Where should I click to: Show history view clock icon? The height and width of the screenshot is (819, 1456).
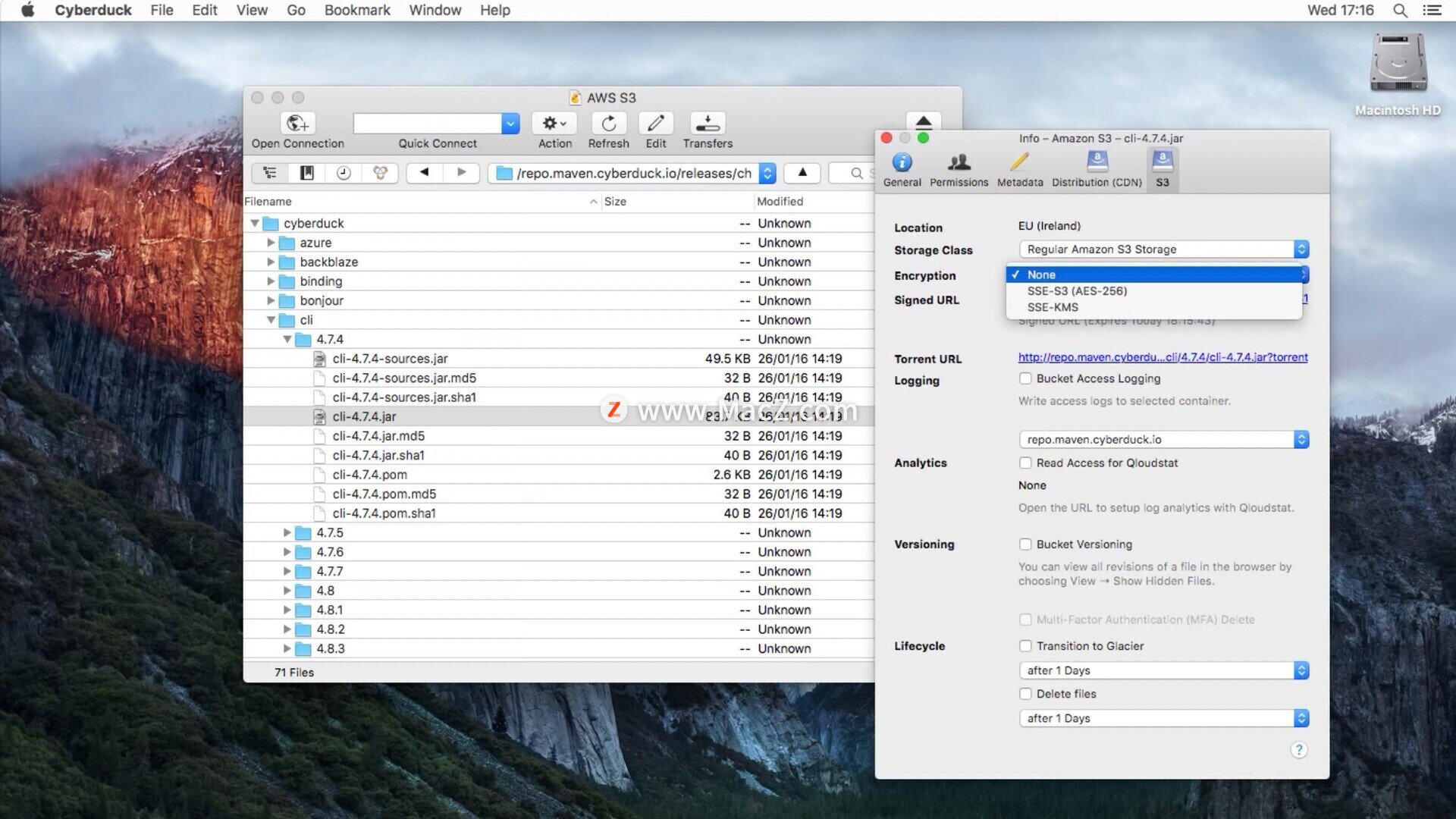point(344,173)
